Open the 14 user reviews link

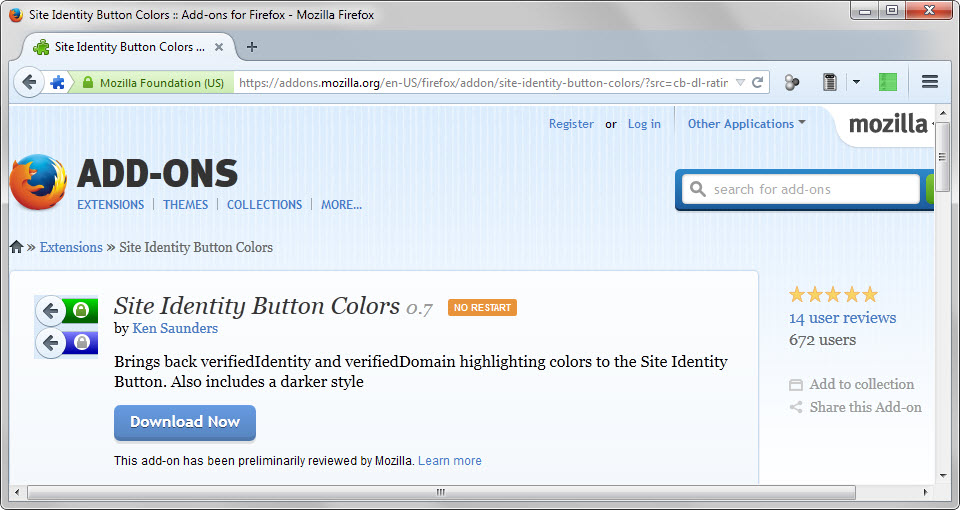coord(842,318)
